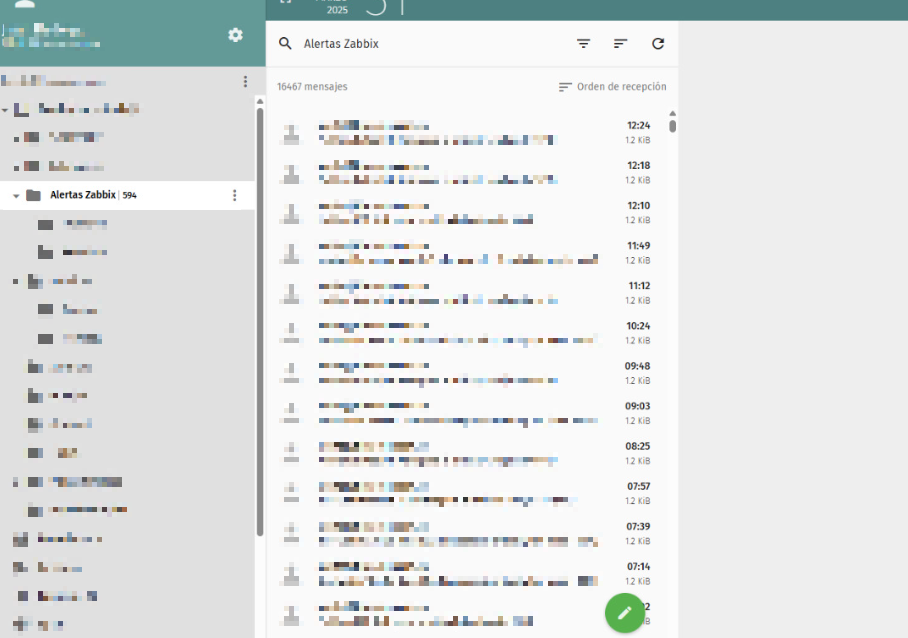Screen dimensions: 908x638
Task: Open the sort options icon
Action: [x=620, y=44]
